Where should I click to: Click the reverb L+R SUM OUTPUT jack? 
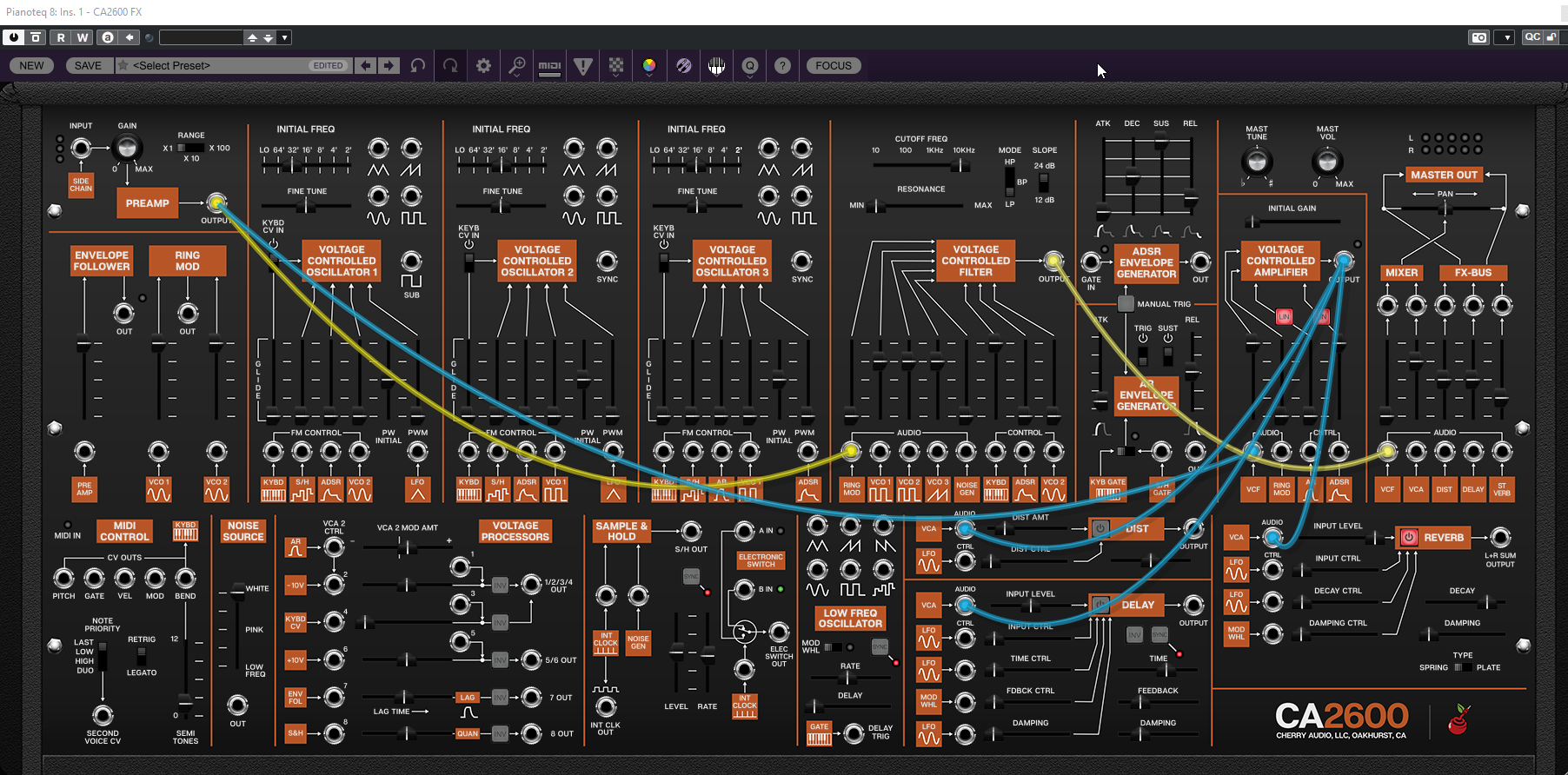pyautogui.click(x=1500, y=538)
